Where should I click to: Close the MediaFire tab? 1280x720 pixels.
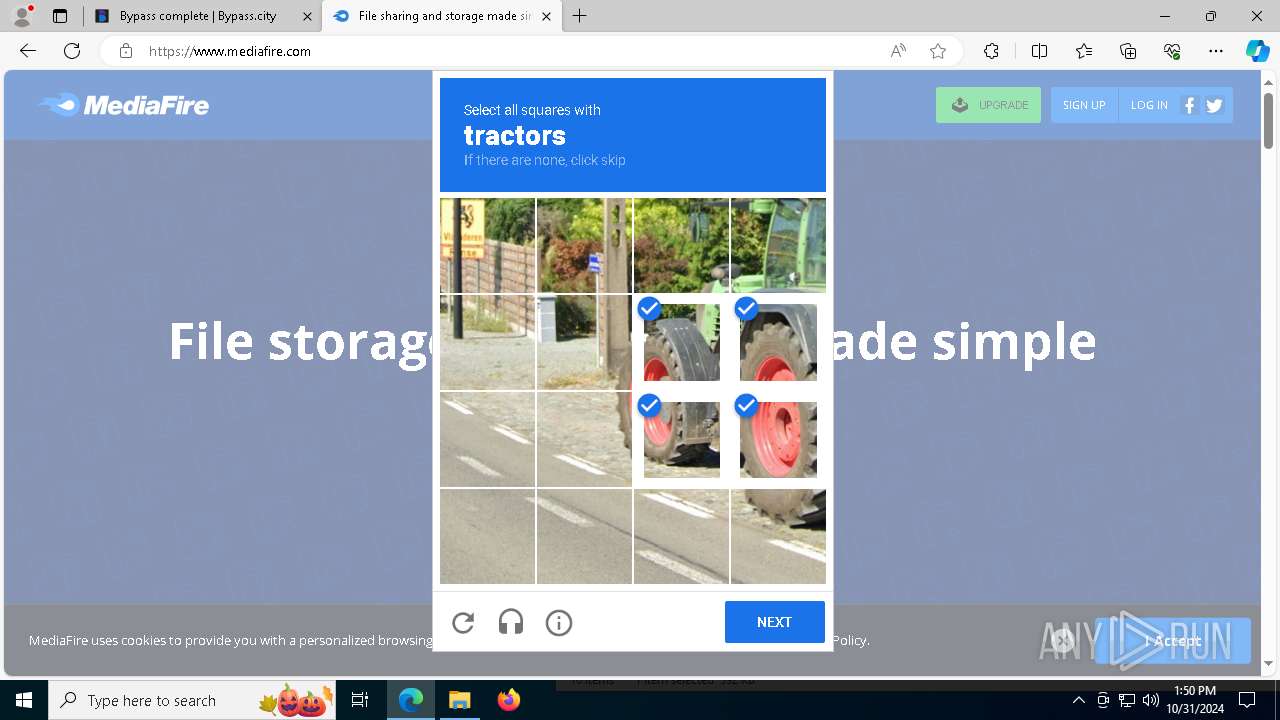(x=546, y=16)
